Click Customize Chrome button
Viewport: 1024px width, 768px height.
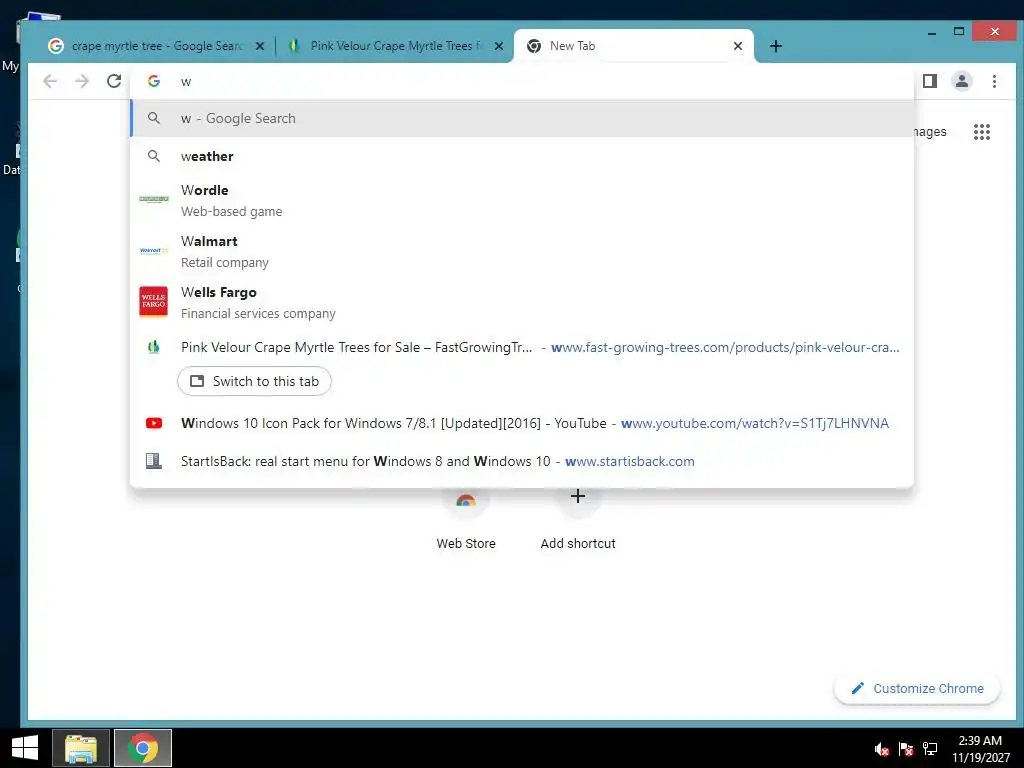(917, 688)
